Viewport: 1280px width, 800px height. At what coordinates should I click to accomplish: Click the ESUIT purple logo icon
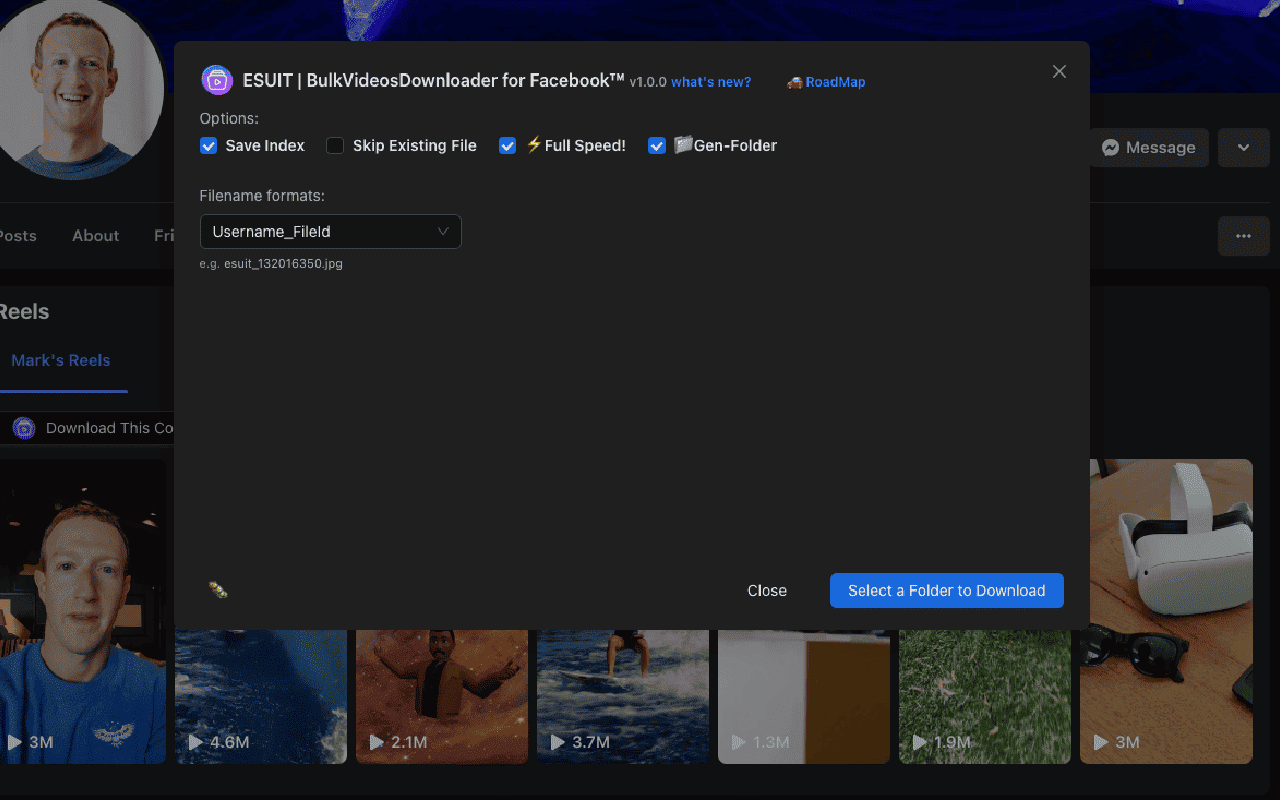[217, 80]
